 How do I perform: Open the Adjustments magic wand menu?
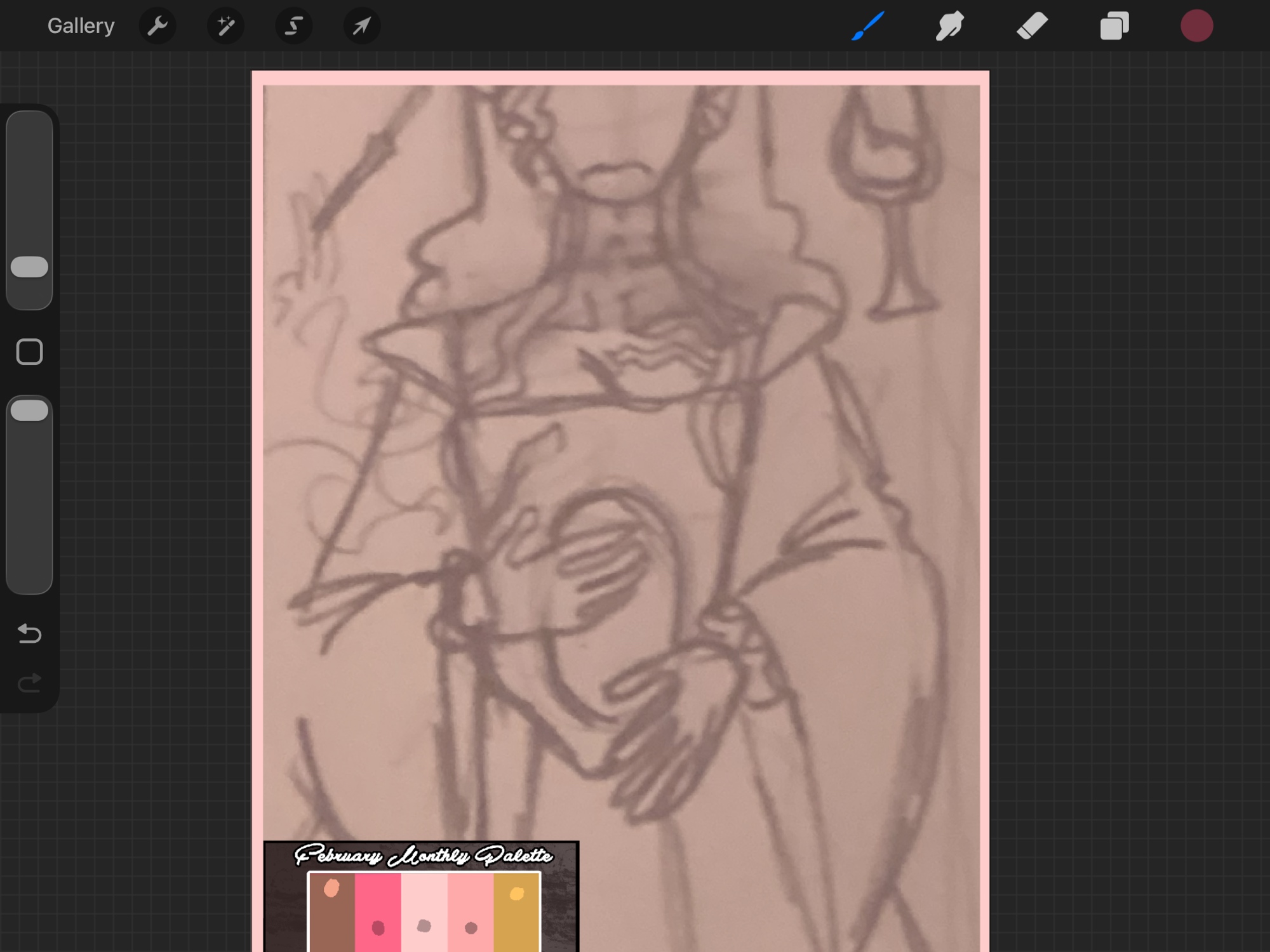[x=225, y=26]
